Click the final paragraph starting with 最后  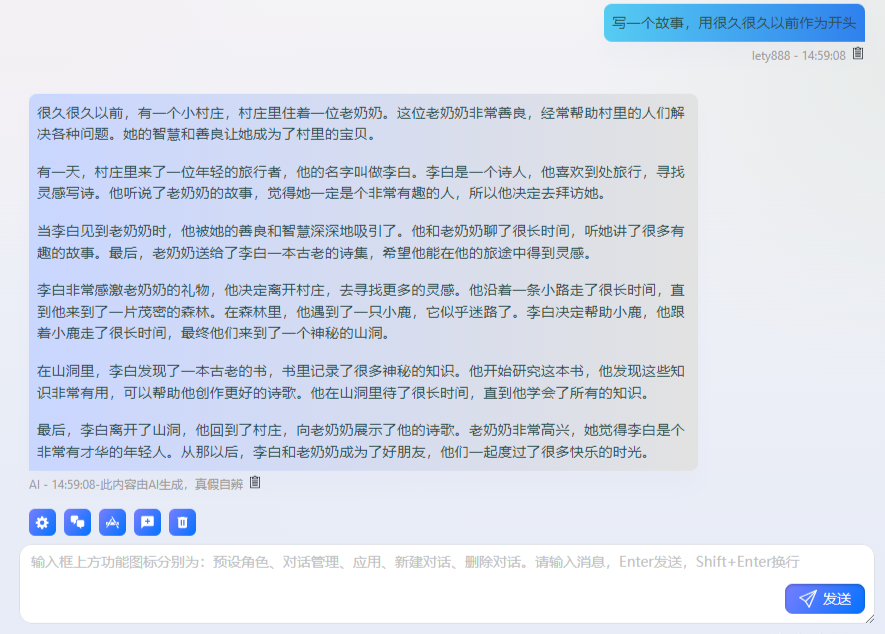click(x=360, y=440)
